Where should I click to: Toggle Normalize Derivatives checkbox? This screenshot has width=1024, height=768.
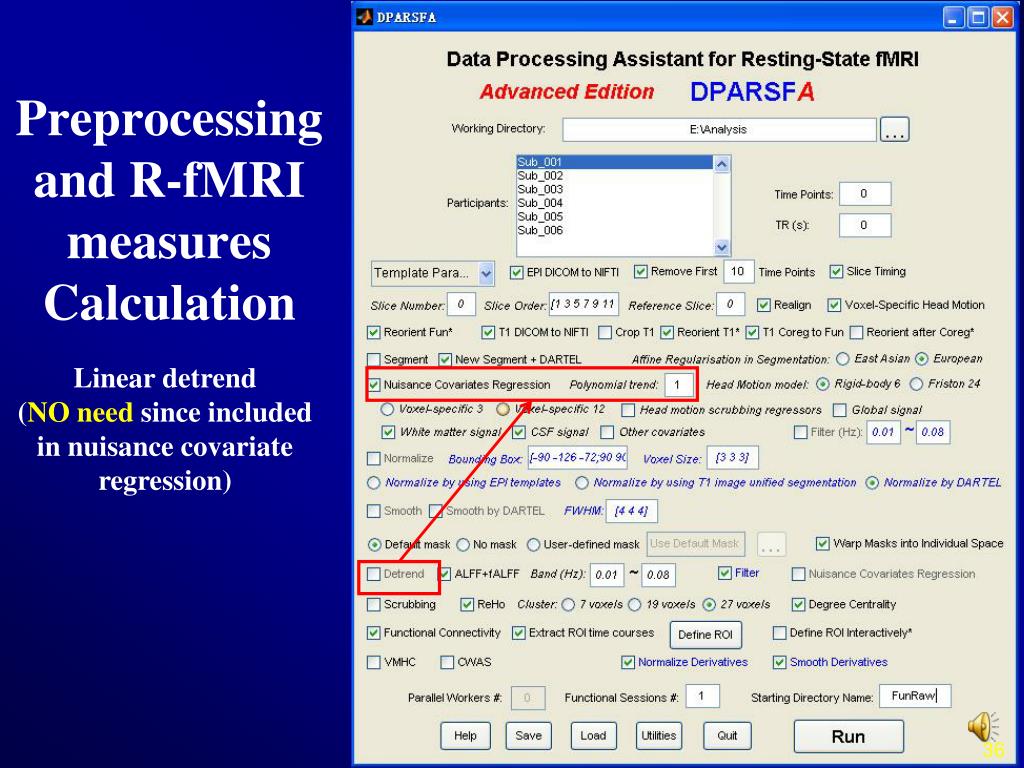coord(628,662)
